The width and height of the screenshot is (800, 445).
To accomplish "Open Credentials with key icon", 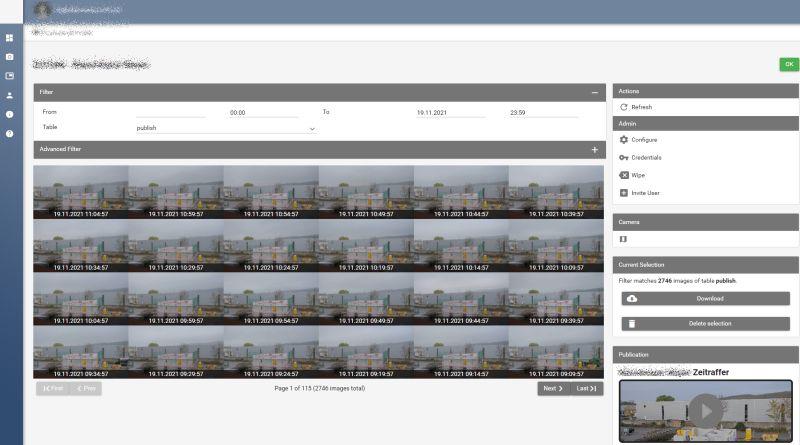I will 646,158.
